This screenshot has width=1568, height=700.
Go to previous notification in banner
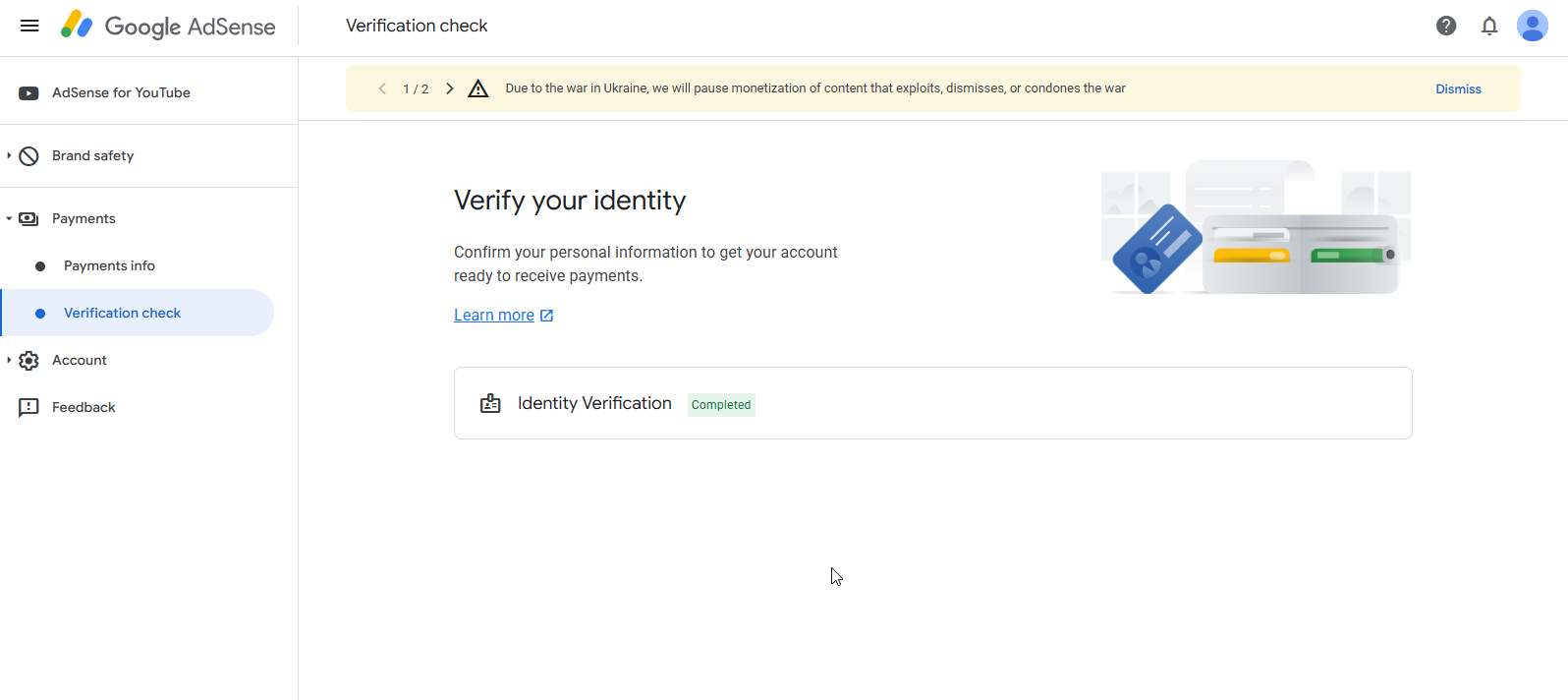(382, 88)
